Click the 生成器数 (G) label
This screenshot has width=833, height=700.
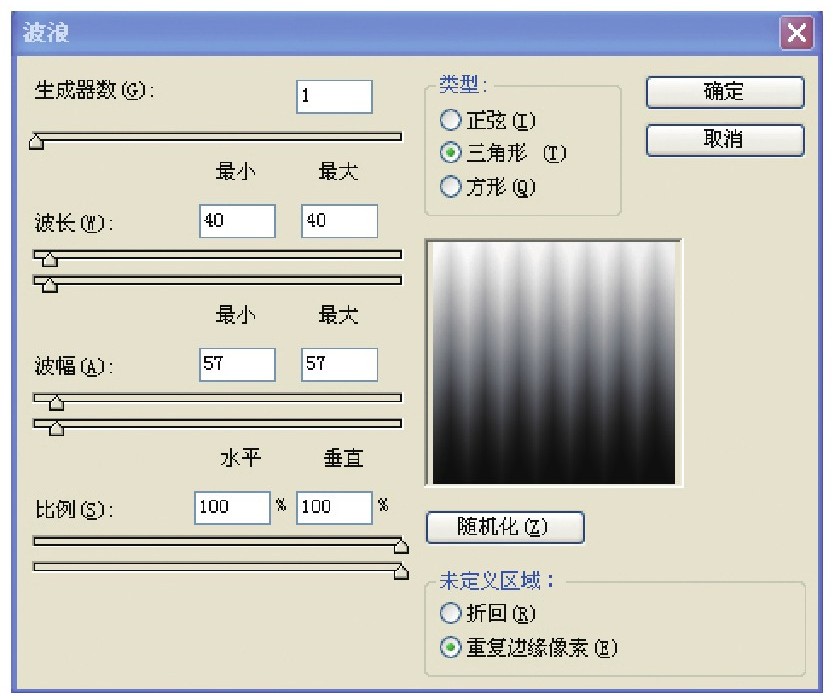[94, 90]
